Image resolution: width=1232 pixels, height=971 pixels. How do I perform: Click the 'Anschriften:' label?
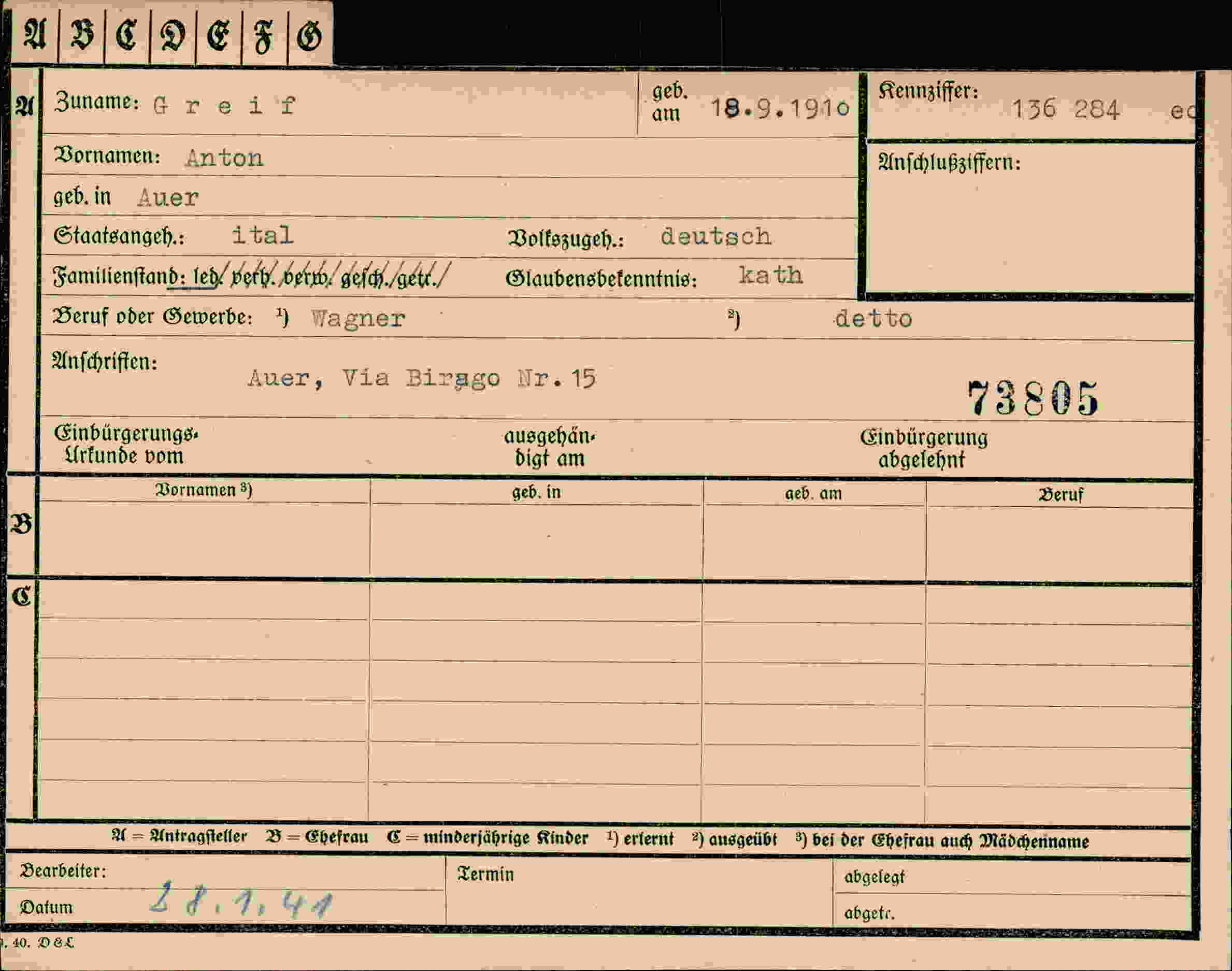105,362
